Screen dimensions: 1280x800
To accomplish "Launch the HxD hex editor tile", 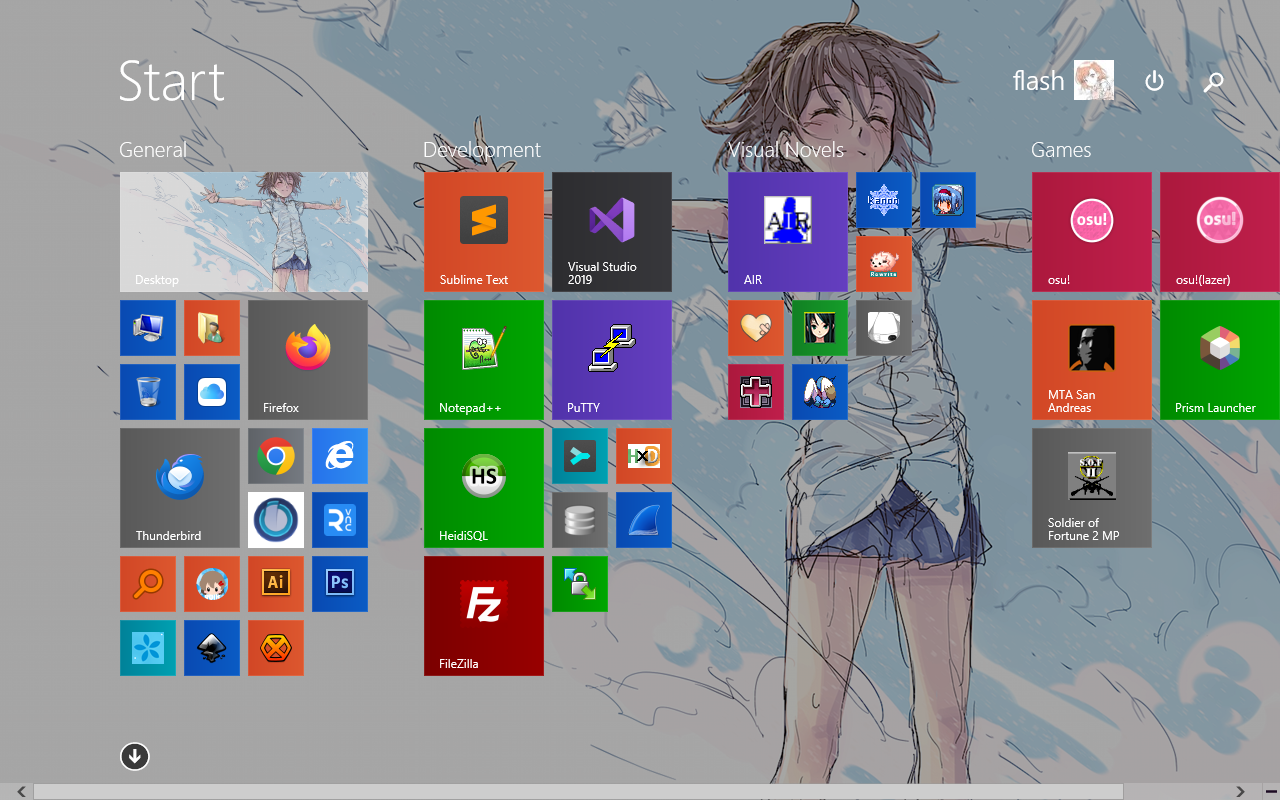I will pos(644,456).
